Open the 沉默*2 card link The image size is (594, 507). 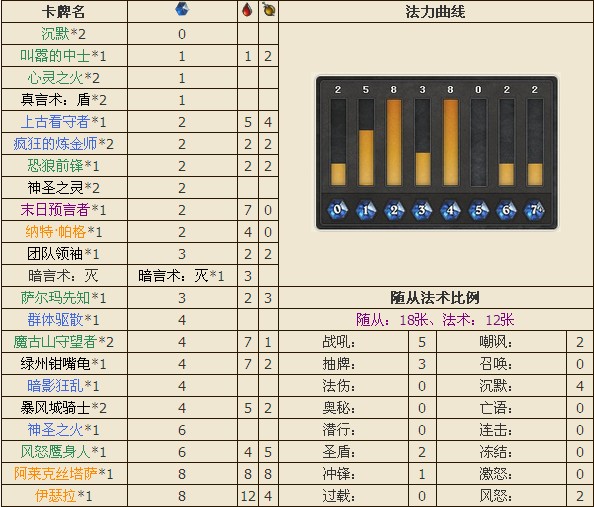[63, 34]
